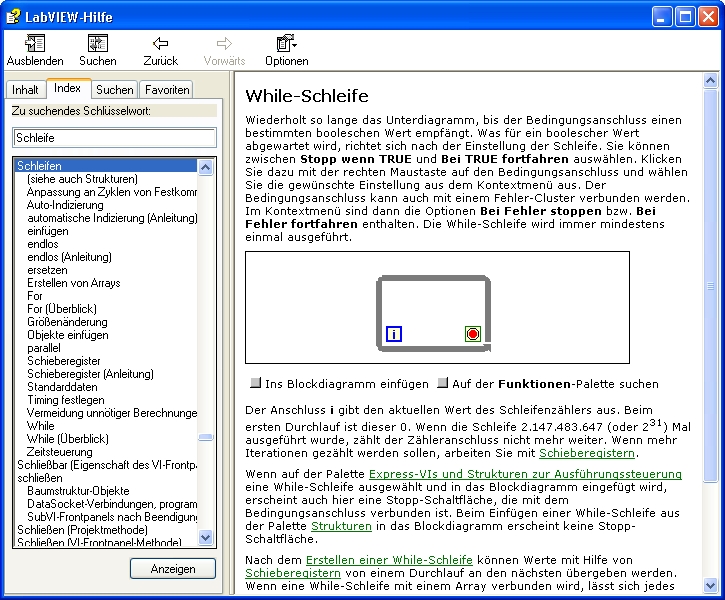Open Express-VIs und Strukturen zur Ausführungssteuerung link
725x600 pixels.
(x=525, y=474)
